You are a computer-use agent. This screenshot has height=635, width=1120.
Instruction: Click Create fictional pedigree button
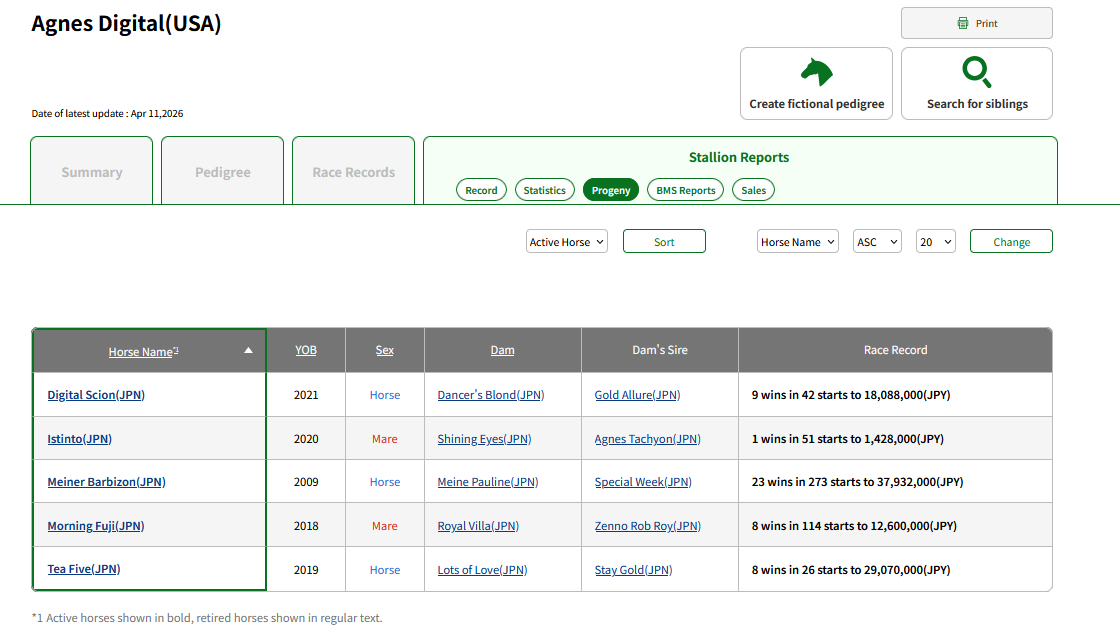816,84
